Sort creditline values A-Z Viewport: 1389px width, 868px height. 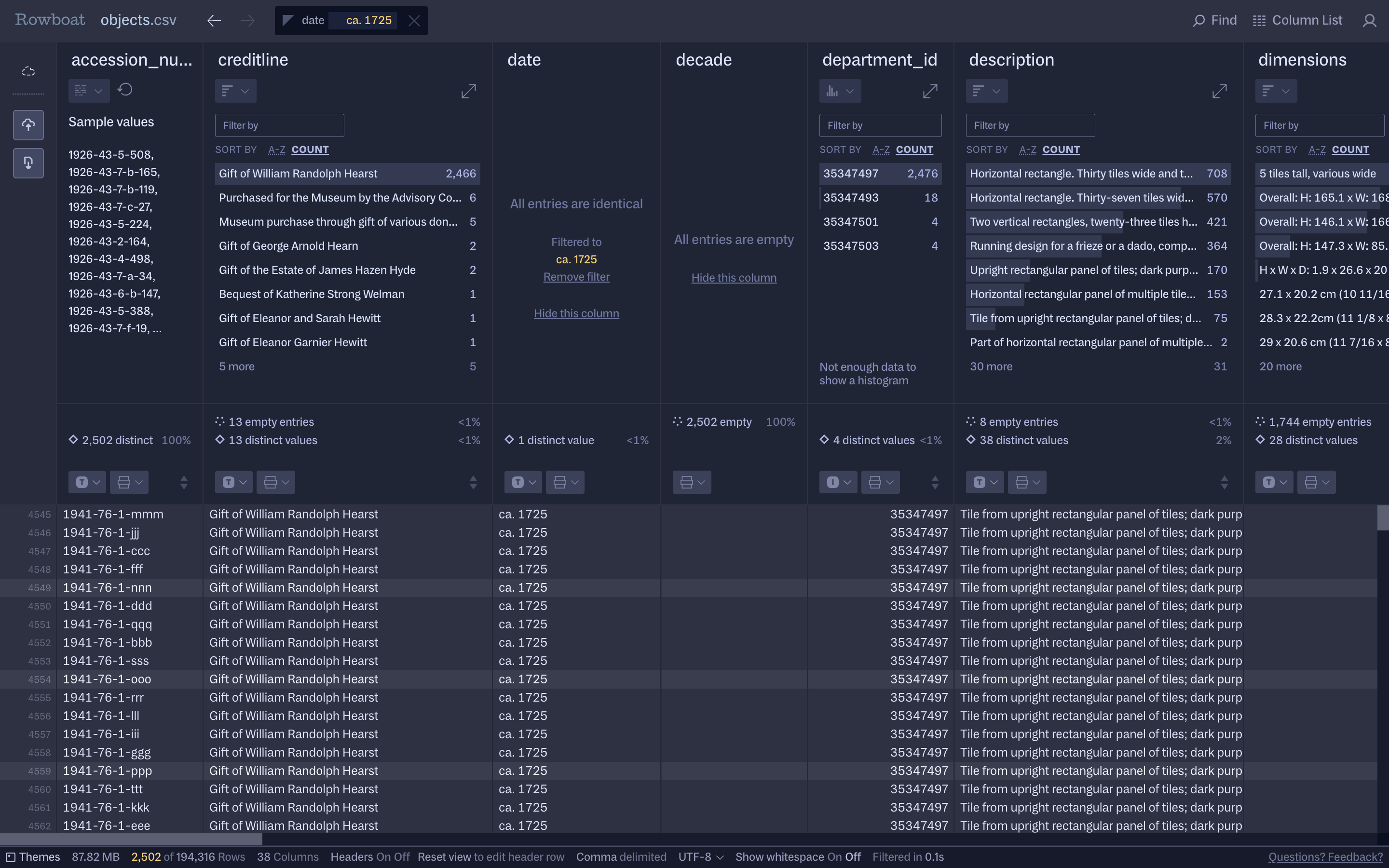coord(276,150)
